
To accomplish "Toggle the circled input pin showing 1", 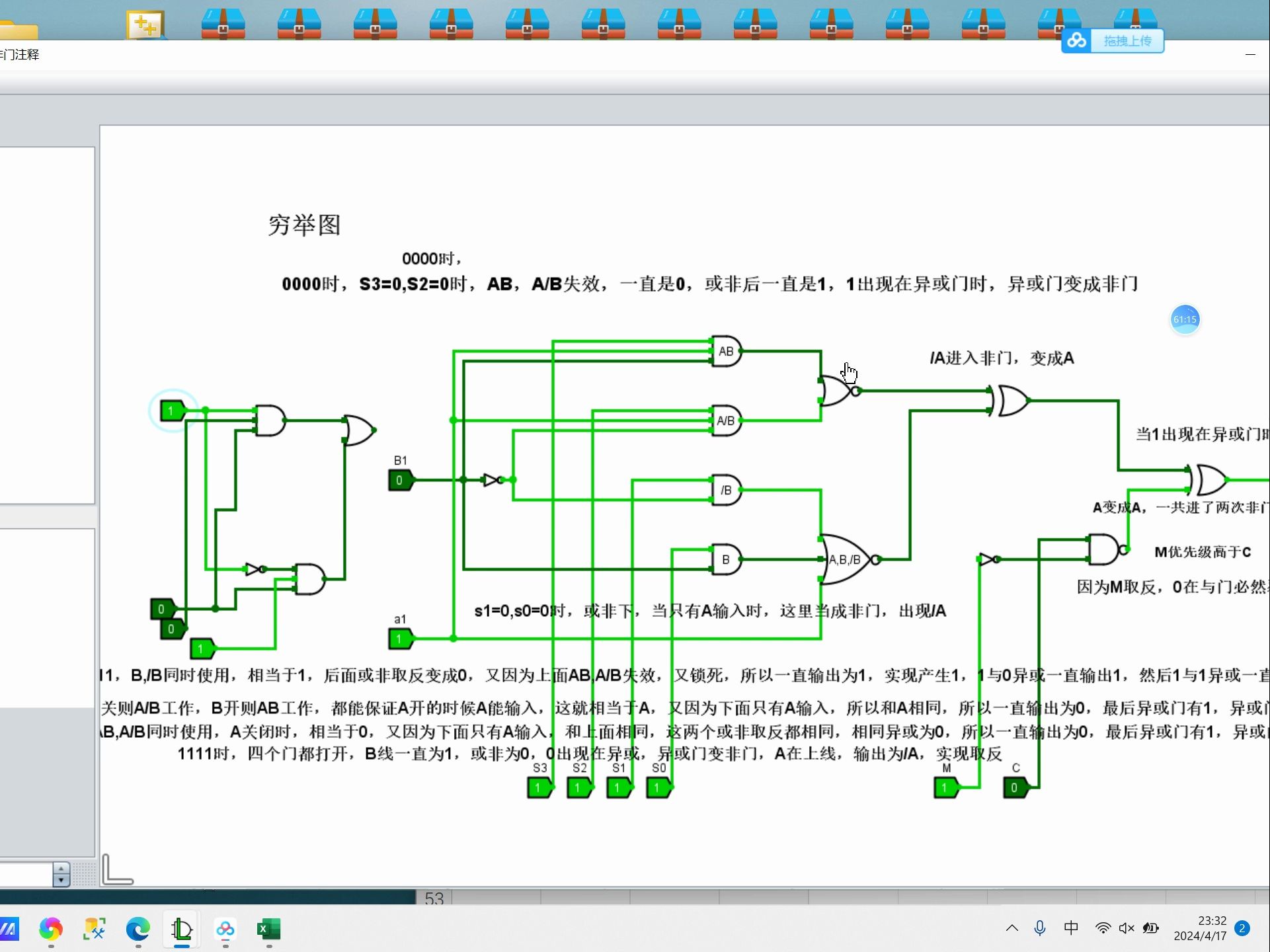I will pyautogui.click(x=173, y=411).
